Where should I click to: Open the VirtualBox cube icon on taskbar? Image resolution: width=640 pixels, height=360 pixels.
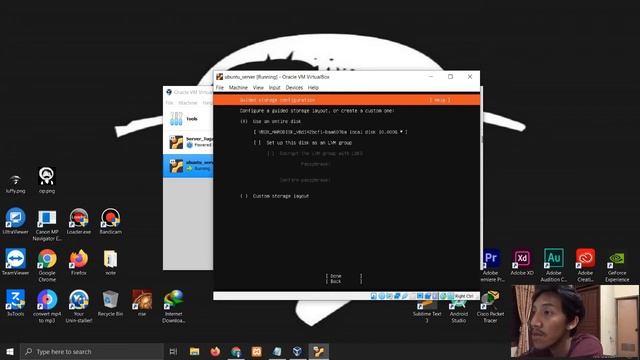coord(298,351)
